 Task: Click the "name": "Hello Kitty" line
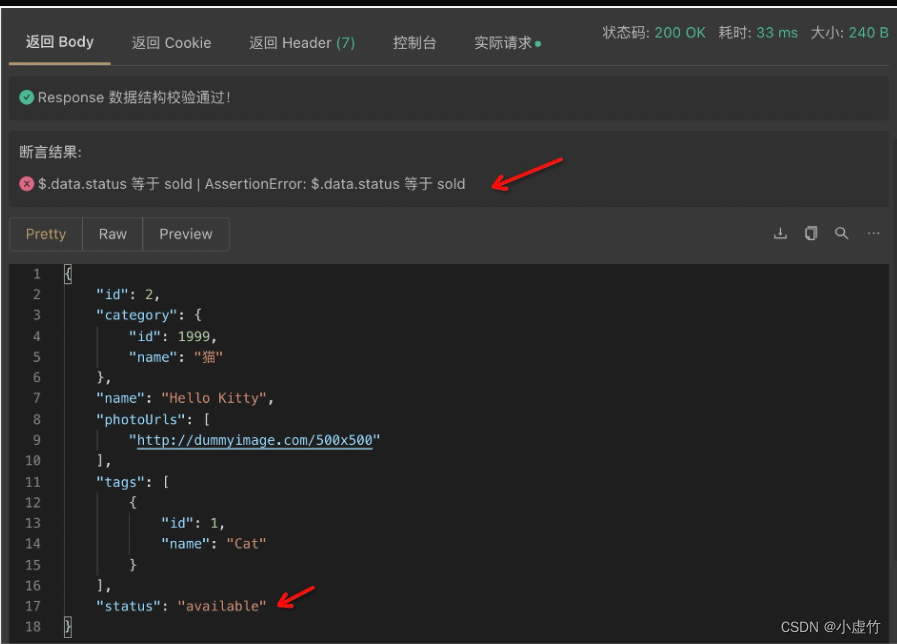[185, 398]
